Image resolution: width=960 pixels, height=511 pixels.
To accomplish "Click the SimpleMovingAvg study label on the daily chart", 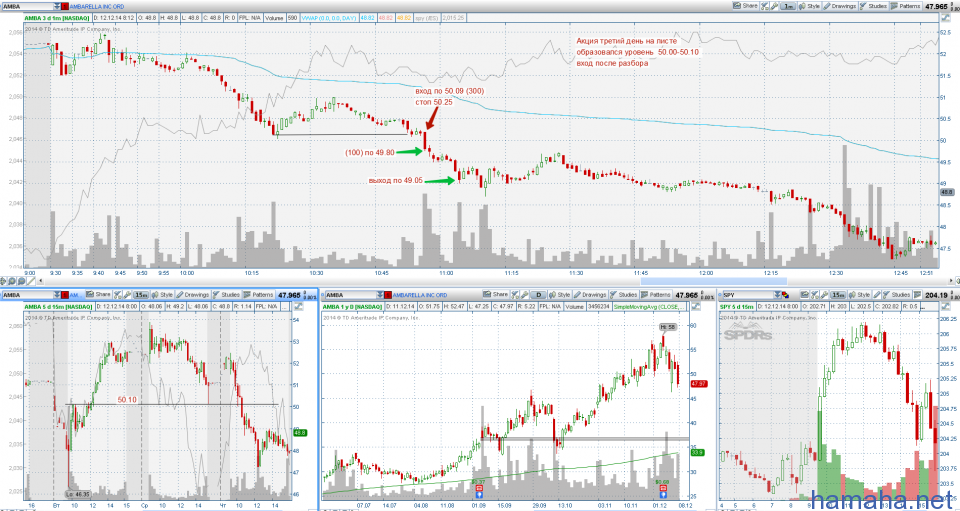I will 650,306.
